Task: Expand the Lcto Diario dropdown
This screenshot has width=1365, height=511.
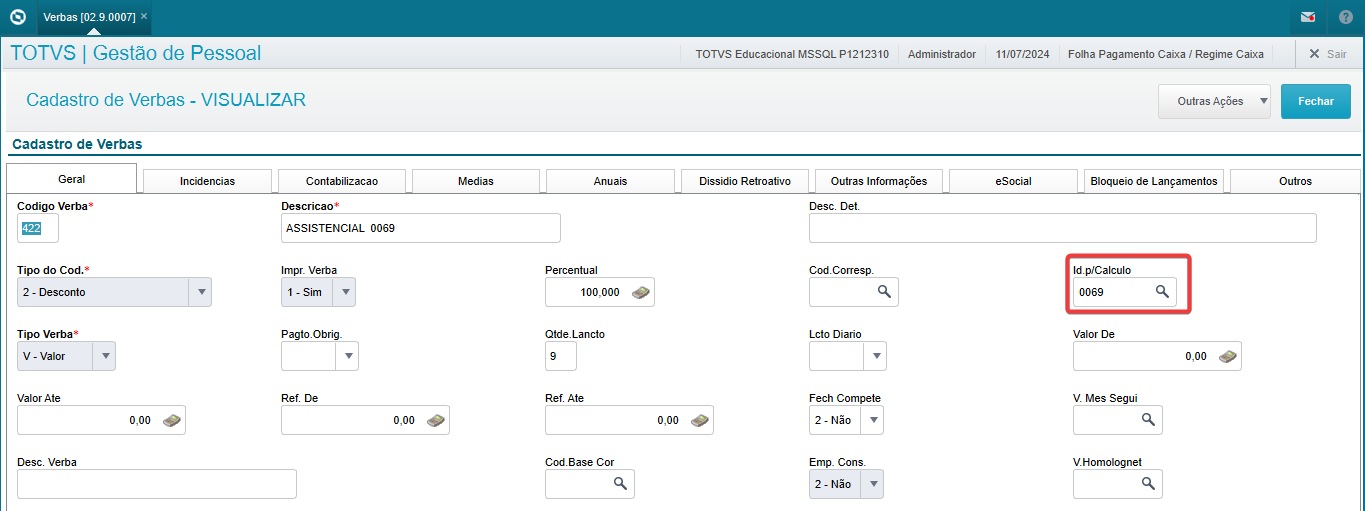Action: [875, 356]
